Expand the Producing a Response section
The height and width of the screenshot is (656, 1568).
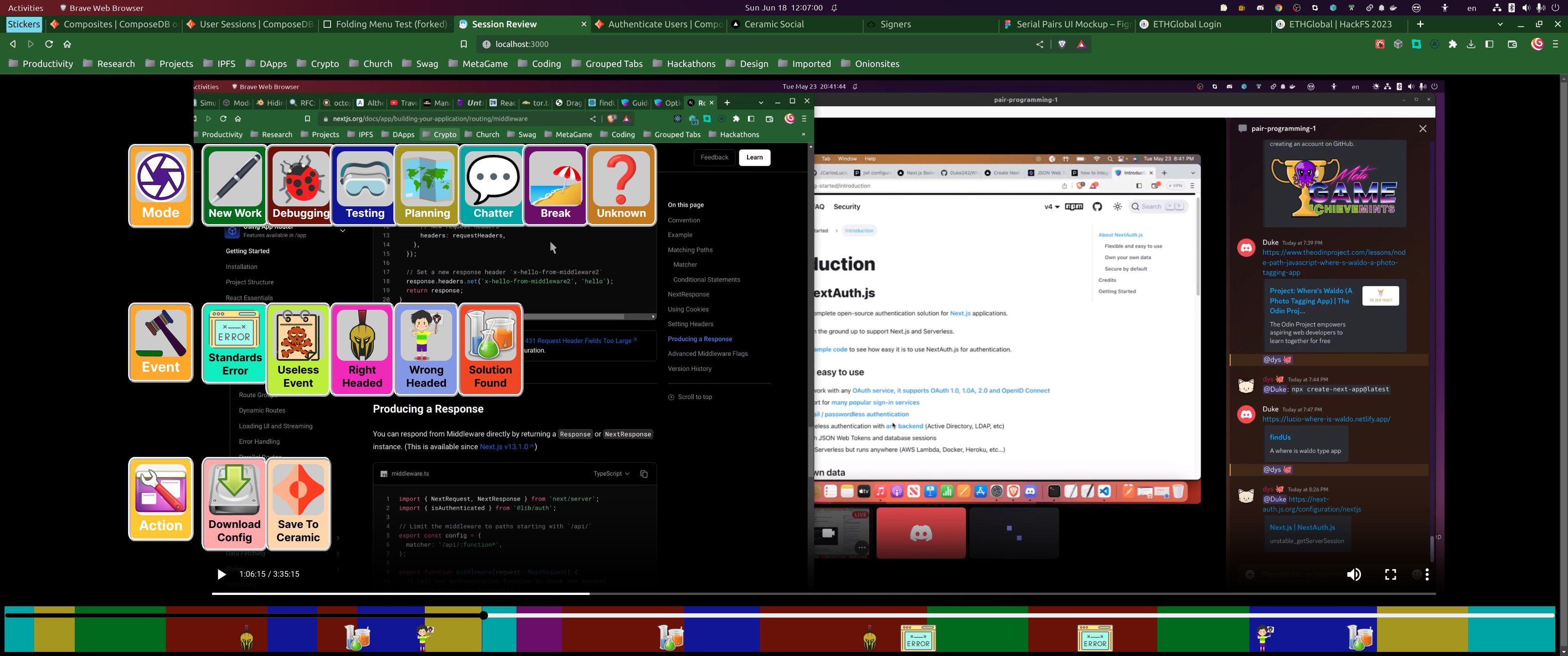point(700,338)
